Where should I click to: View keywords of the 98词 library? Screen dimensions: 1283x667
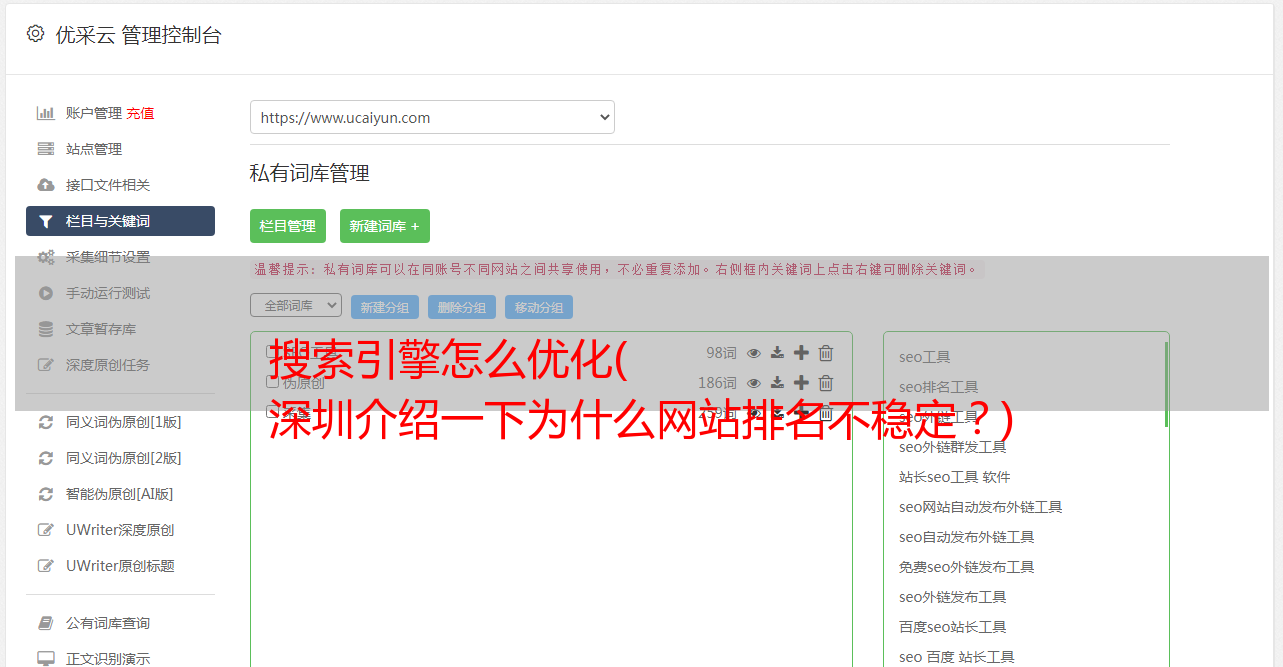754,353
